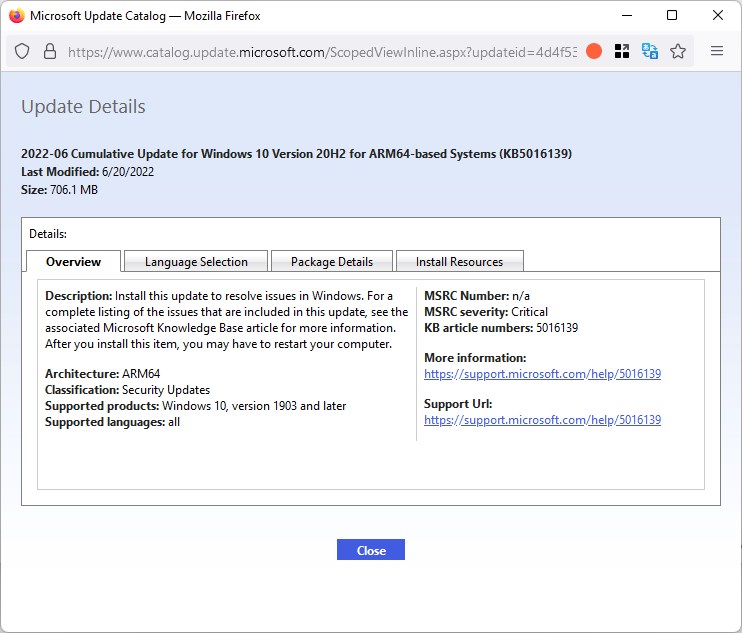Click KB article numbers 5016139 text
This screenshot has width=742, height=633.
click(x=501, y=328)
